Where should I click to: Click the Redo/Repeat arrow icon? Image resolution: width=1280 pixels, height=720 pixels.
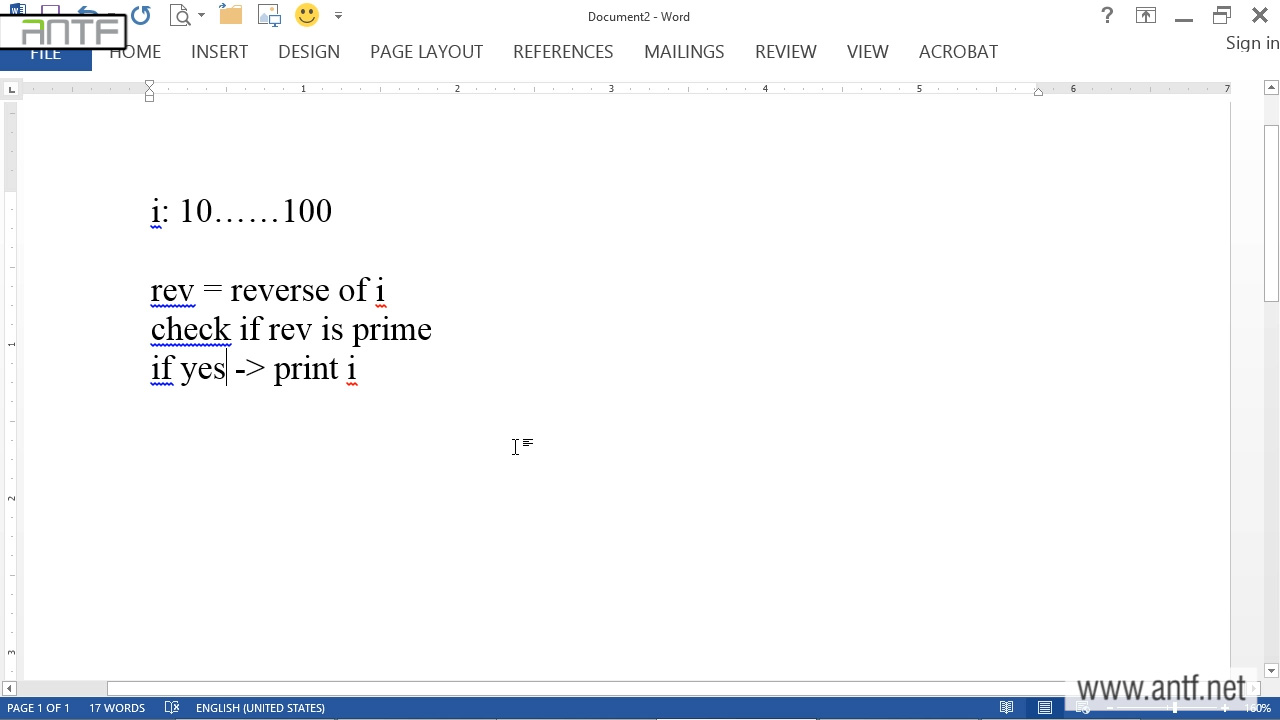pyautogui.click(x=141, y=16)
